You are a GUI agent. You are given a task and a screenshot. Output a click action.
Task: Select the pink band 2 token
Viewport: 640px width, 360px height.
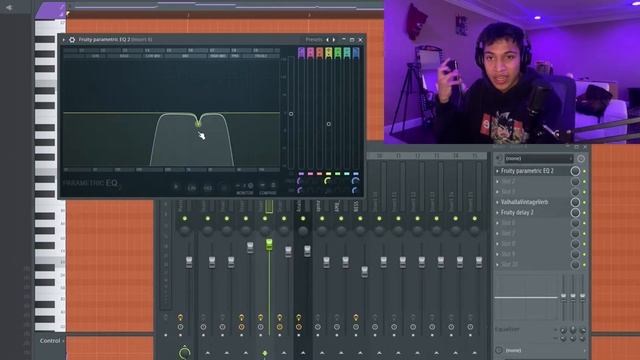[x=310, y=53]
